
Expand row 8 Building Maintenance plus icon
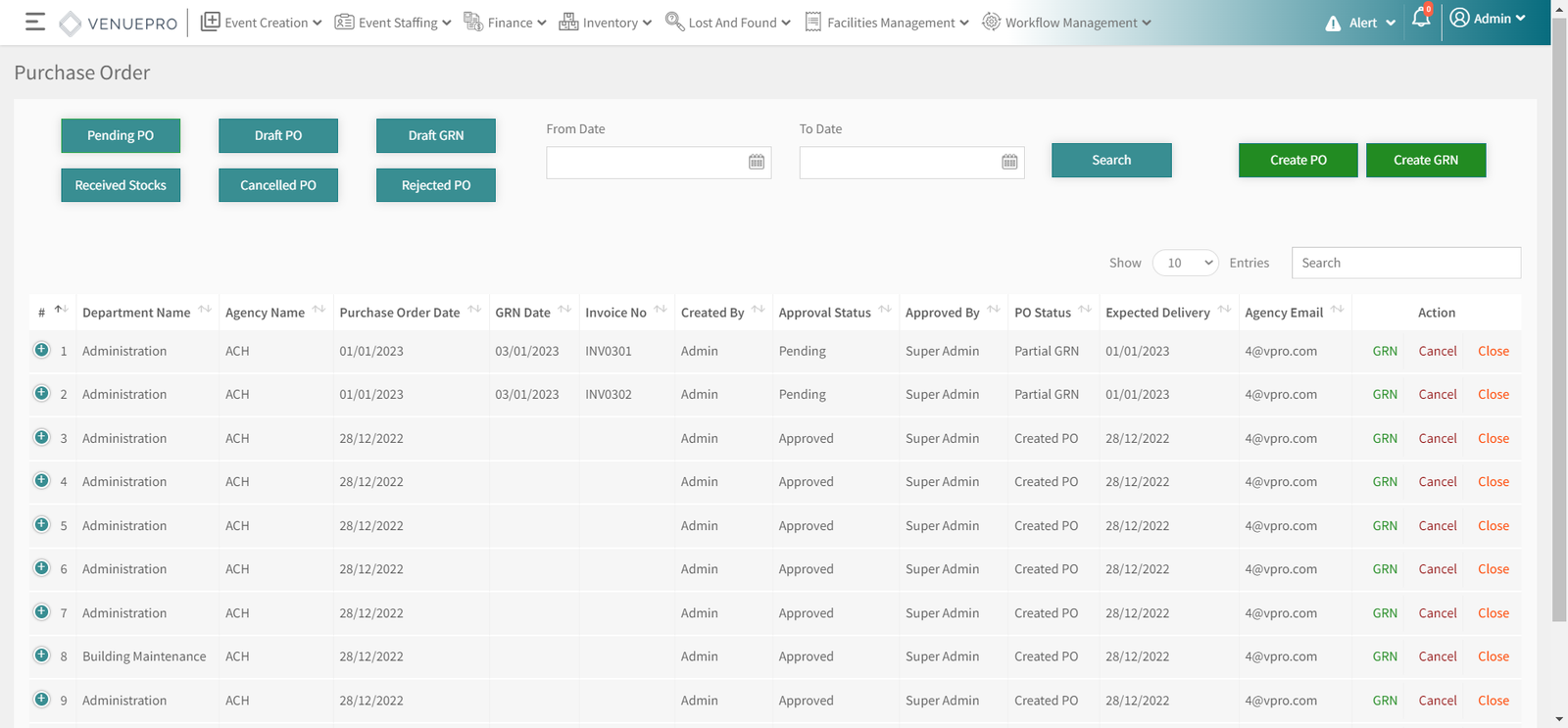41,655
